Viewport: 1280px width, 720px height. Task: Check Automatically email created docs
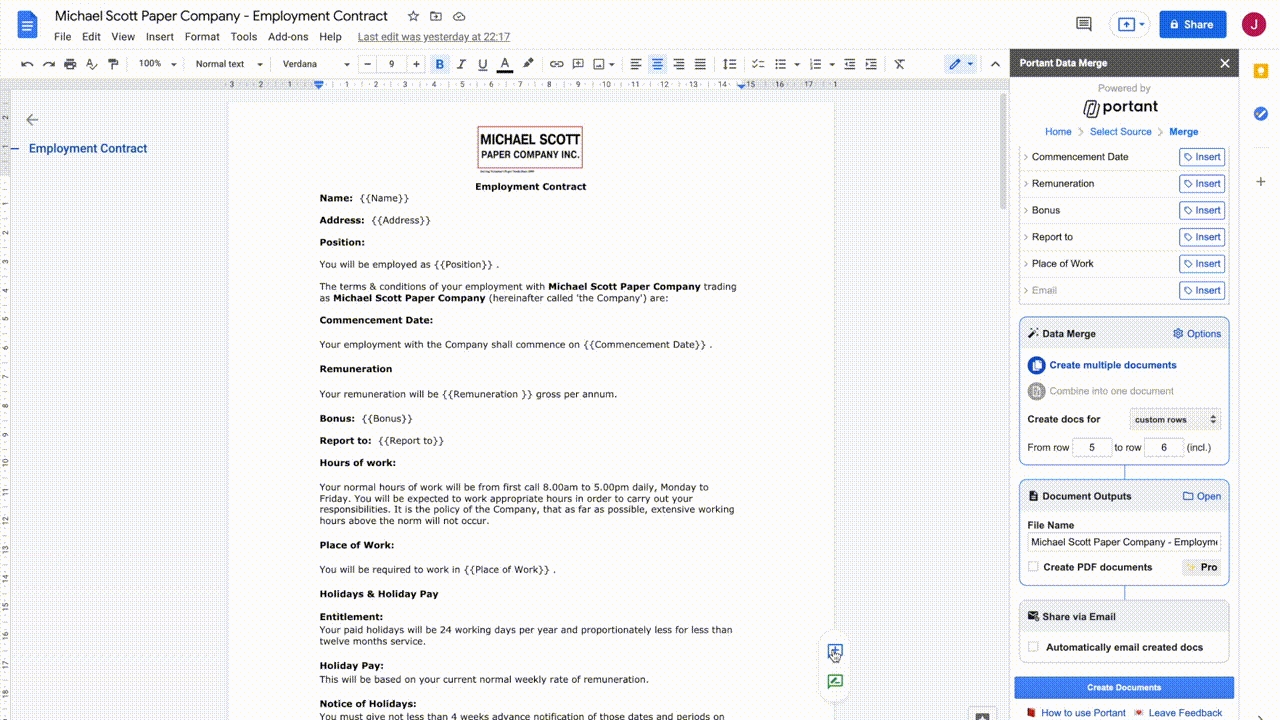point(1033,647)
